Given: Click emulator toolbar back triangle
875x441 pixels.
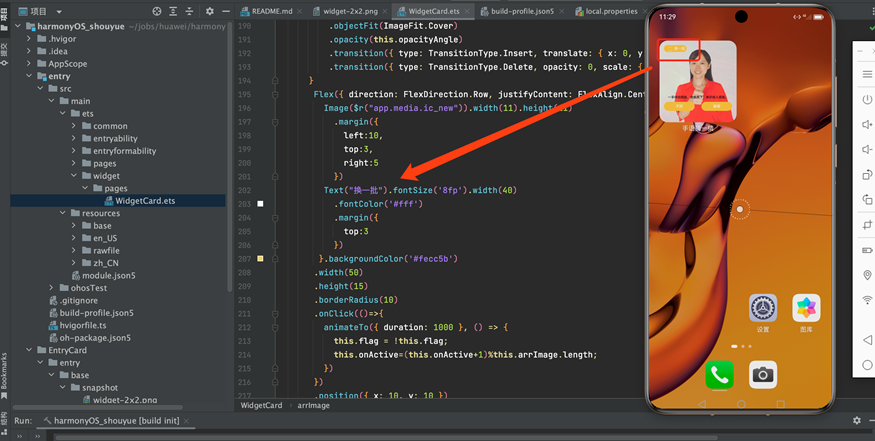Looking at the screenshot, I should click(867, 339).
